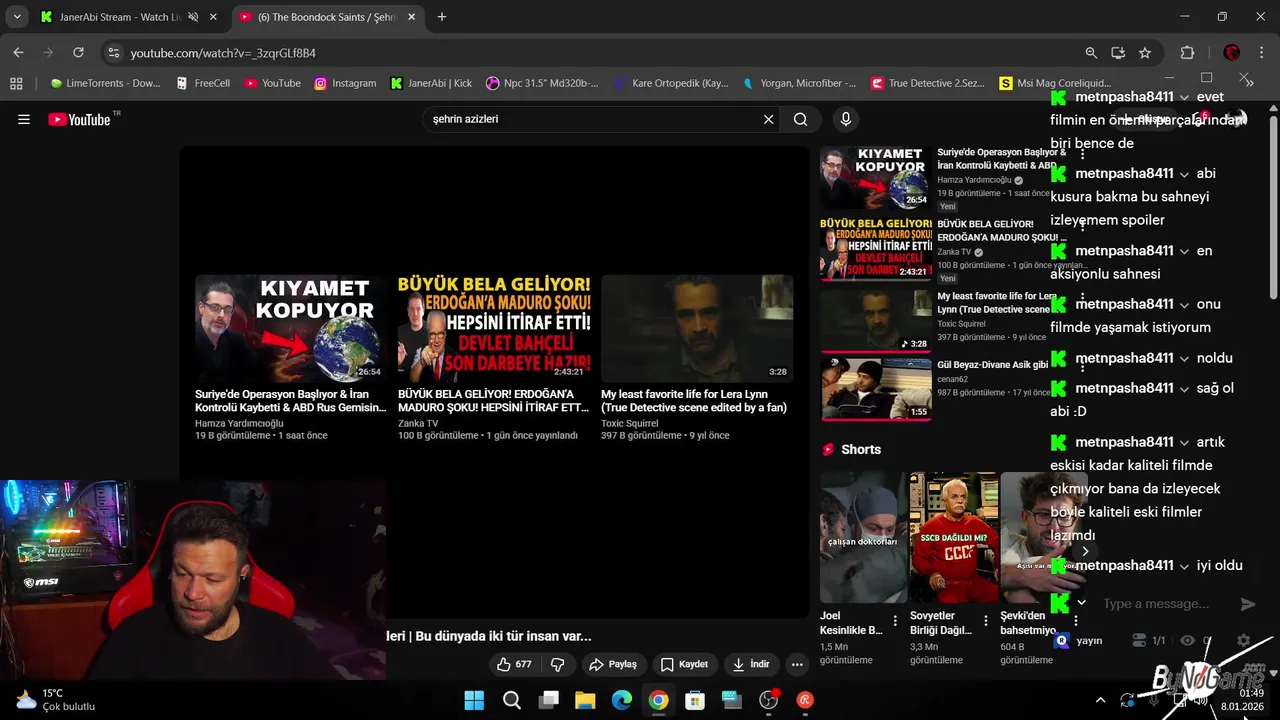
Task: Install app icon in address bar
Action: (1118, 53)
